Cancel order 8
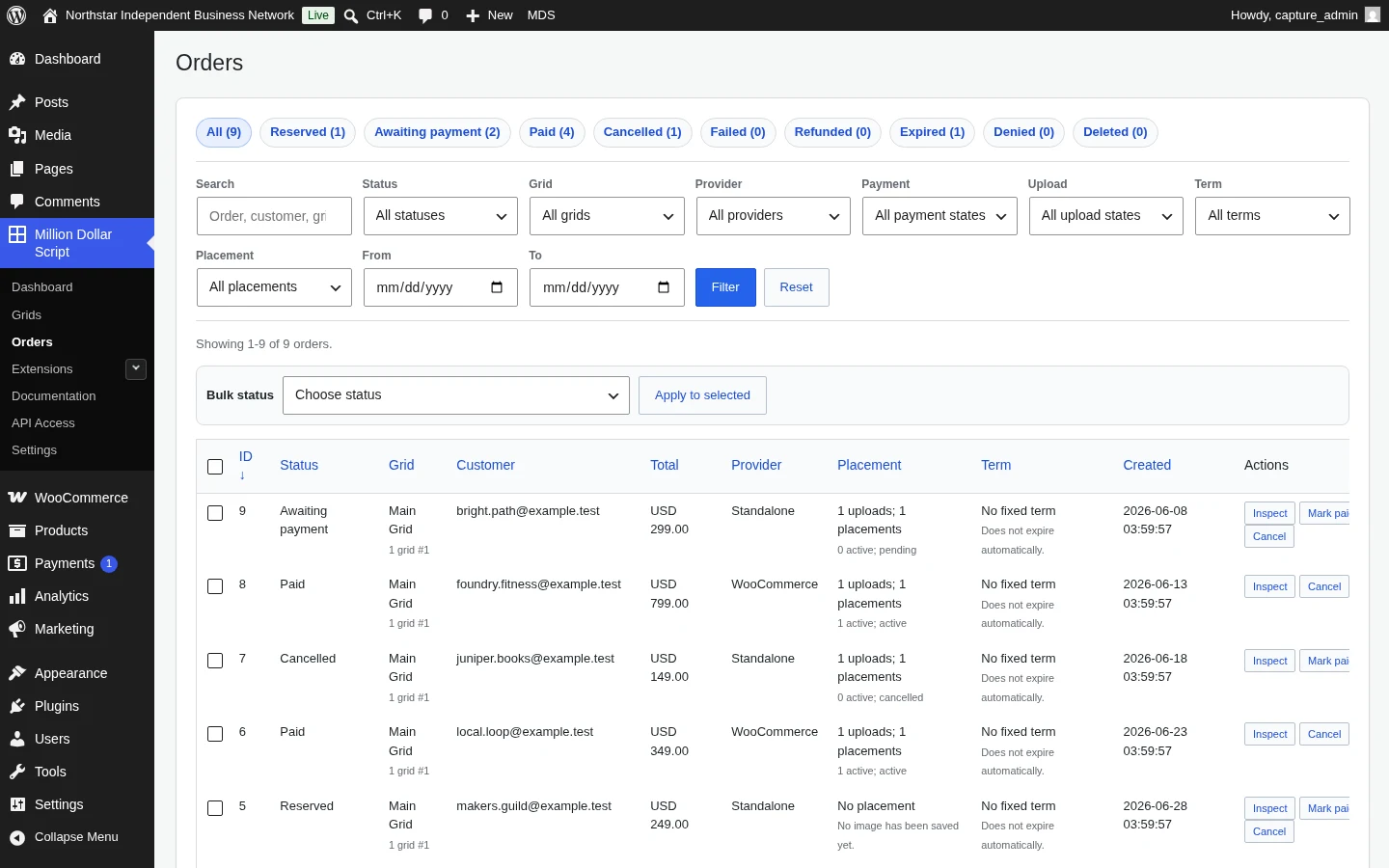 pos(1324,586)
